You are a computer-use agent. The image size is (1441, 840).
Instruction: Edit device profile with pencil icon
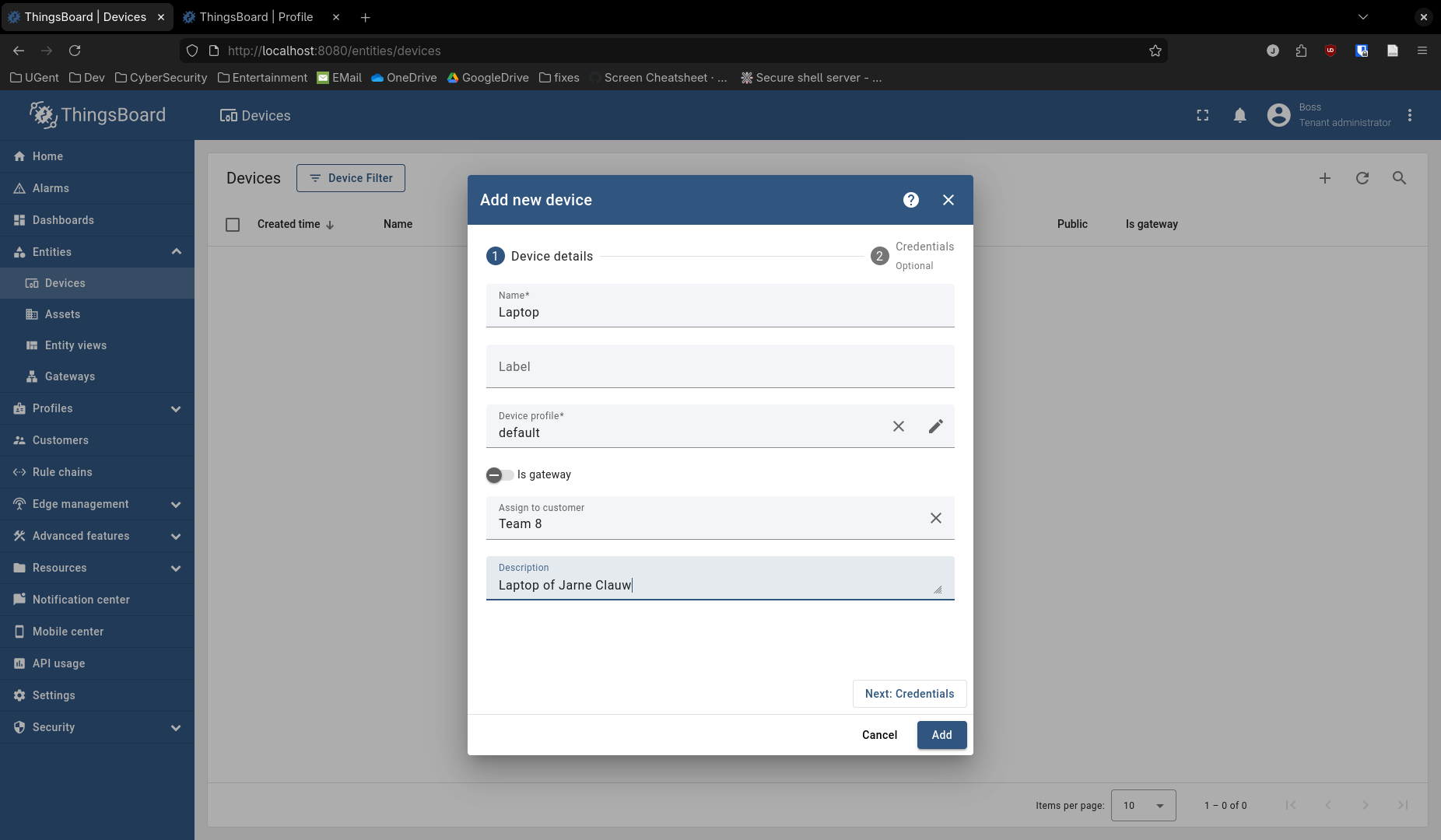coord(936,426)
